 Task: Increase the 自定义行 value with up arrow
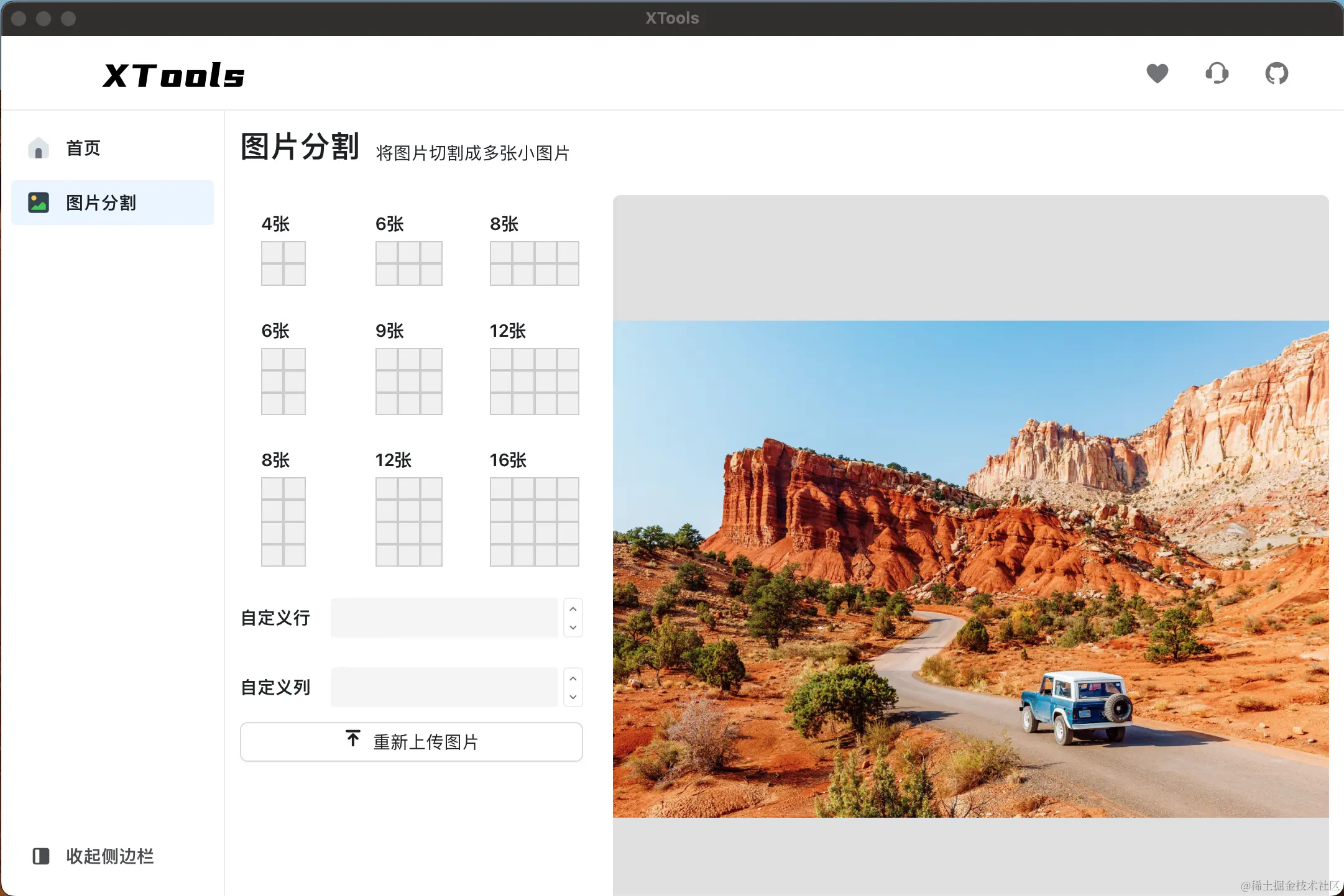[573, 609]
